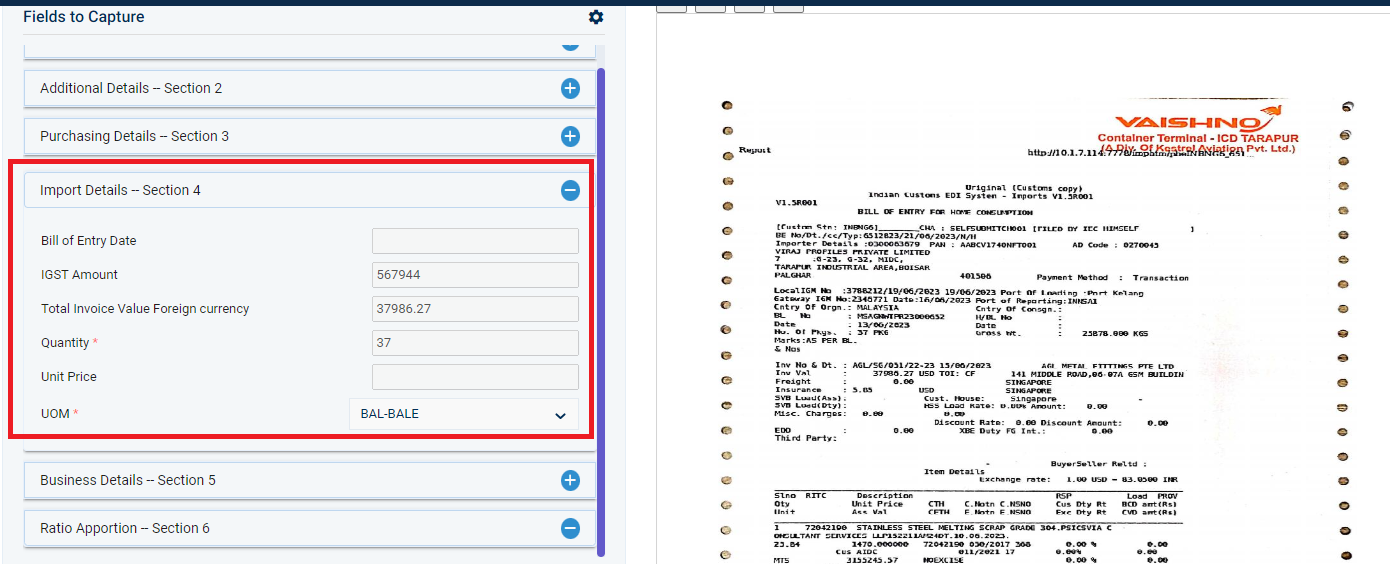Select the IGST Amount field

(475, 275)
